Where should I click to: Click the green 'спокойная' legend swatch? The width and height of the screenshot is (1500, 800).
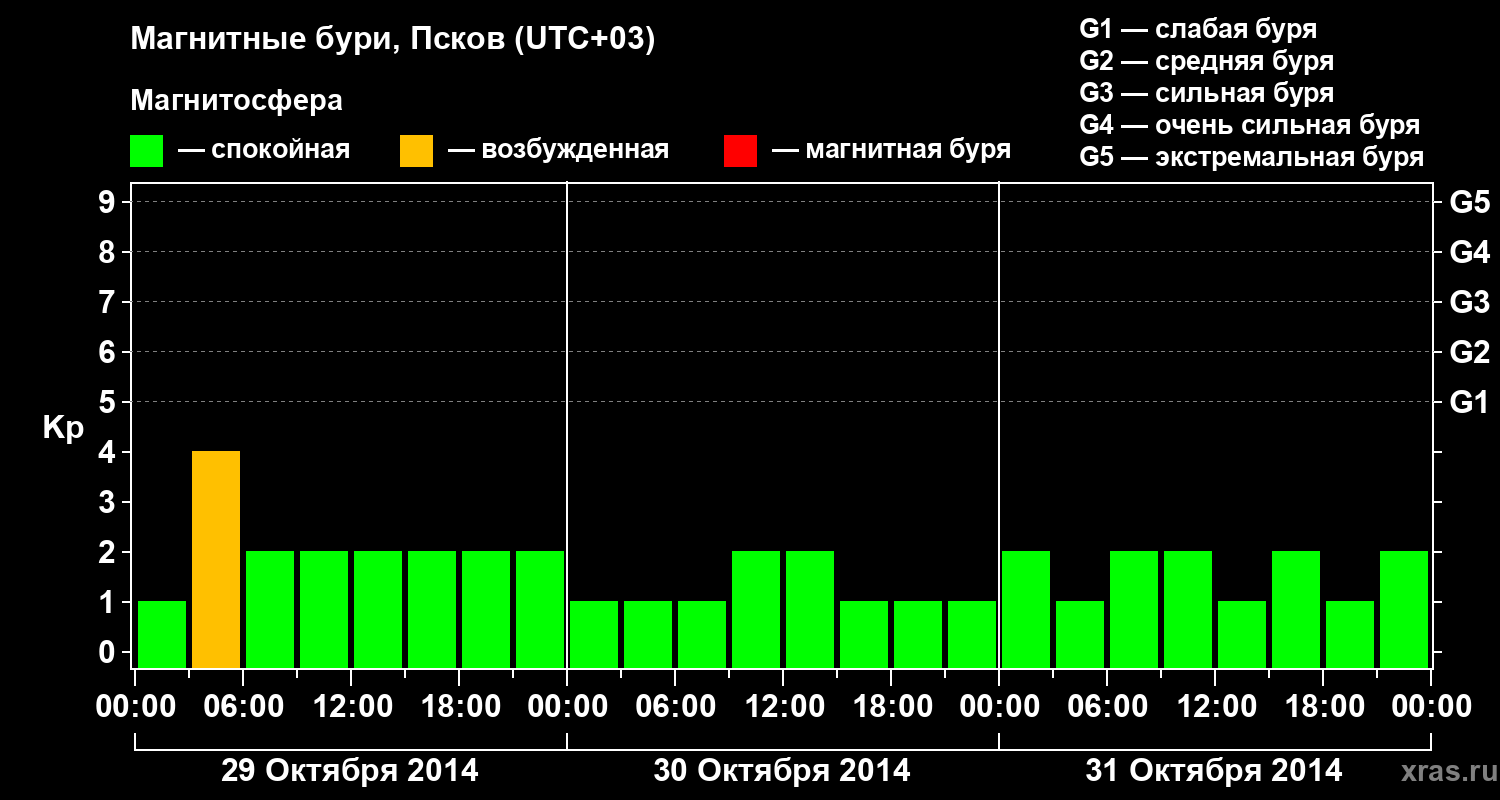(147, 151)
